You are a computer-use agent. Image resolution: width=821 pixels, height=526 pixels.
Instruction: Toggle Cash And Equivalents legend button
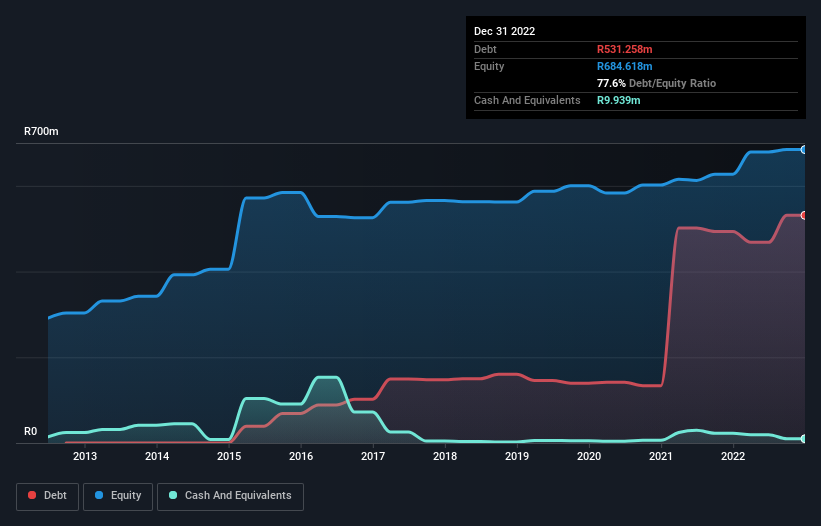pyautogui.click(x=230, y=496)
